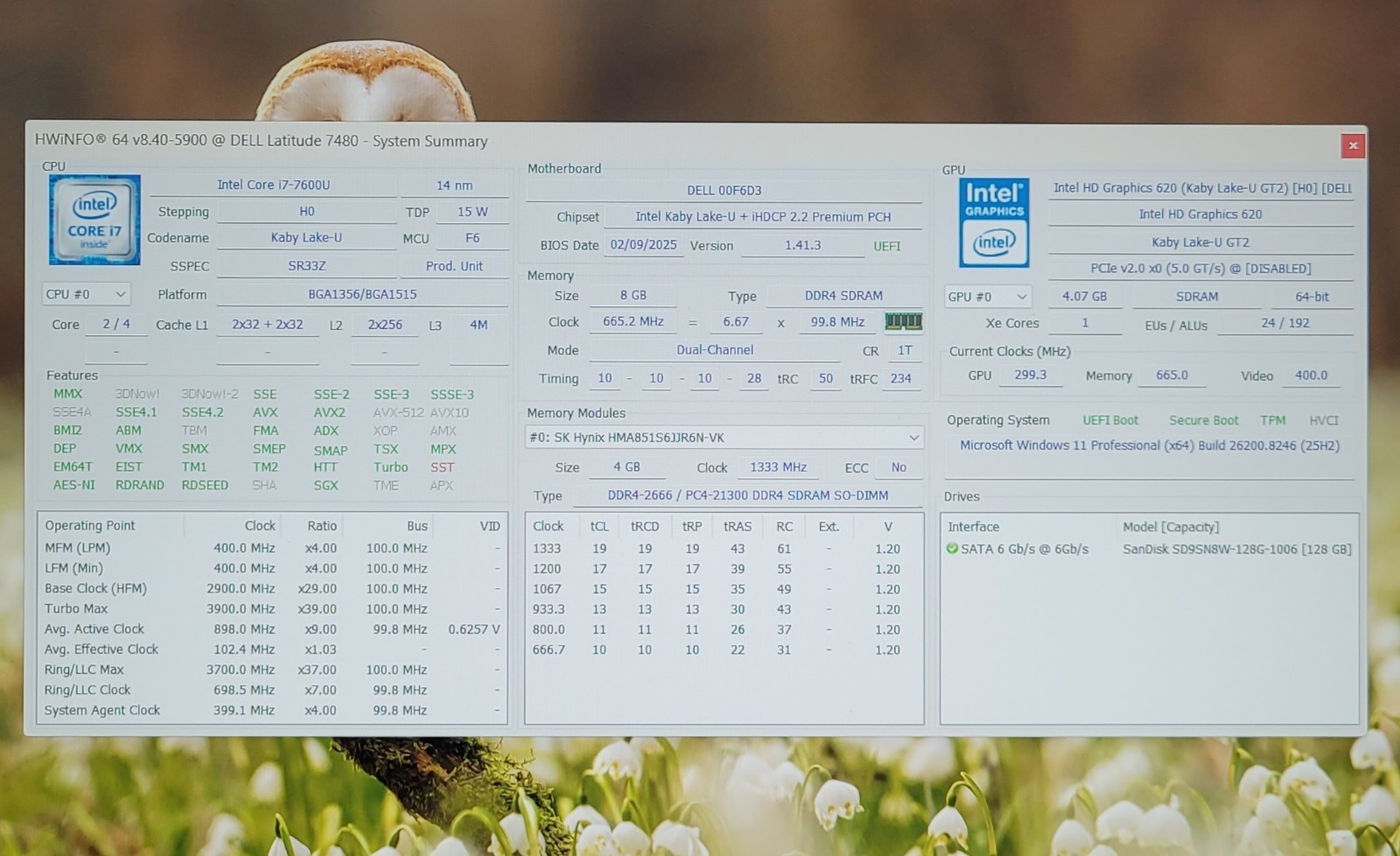This screenshot has height=856, width=1400.
Task: Click the Intel HD Graphics 620 (Kaby Lake-U GT2) name
Action: [x=1201, y=188]
